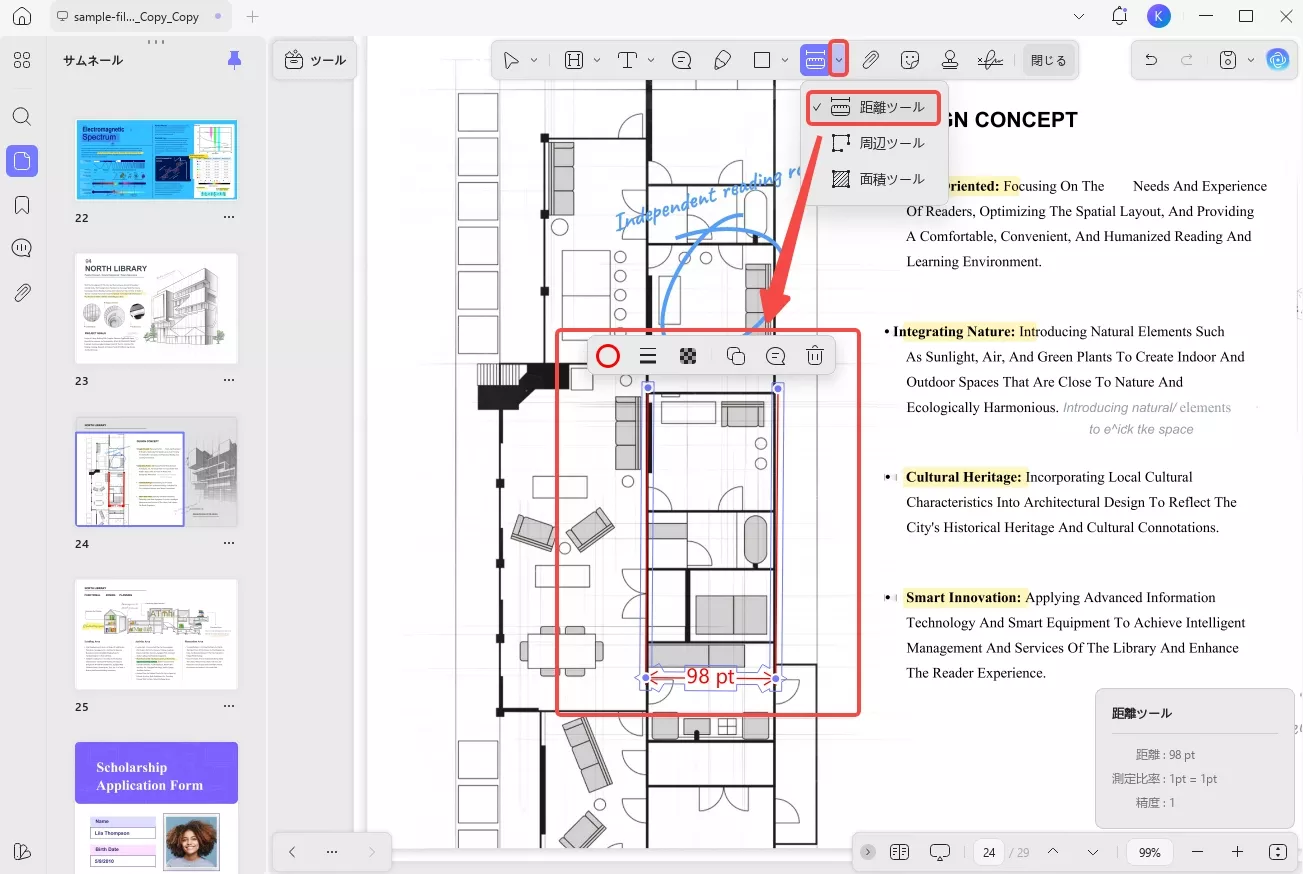Open page 23 North Library thumbnail
Image resolution: width=1303 pixels, height=874 pixels.
(157, 308)
